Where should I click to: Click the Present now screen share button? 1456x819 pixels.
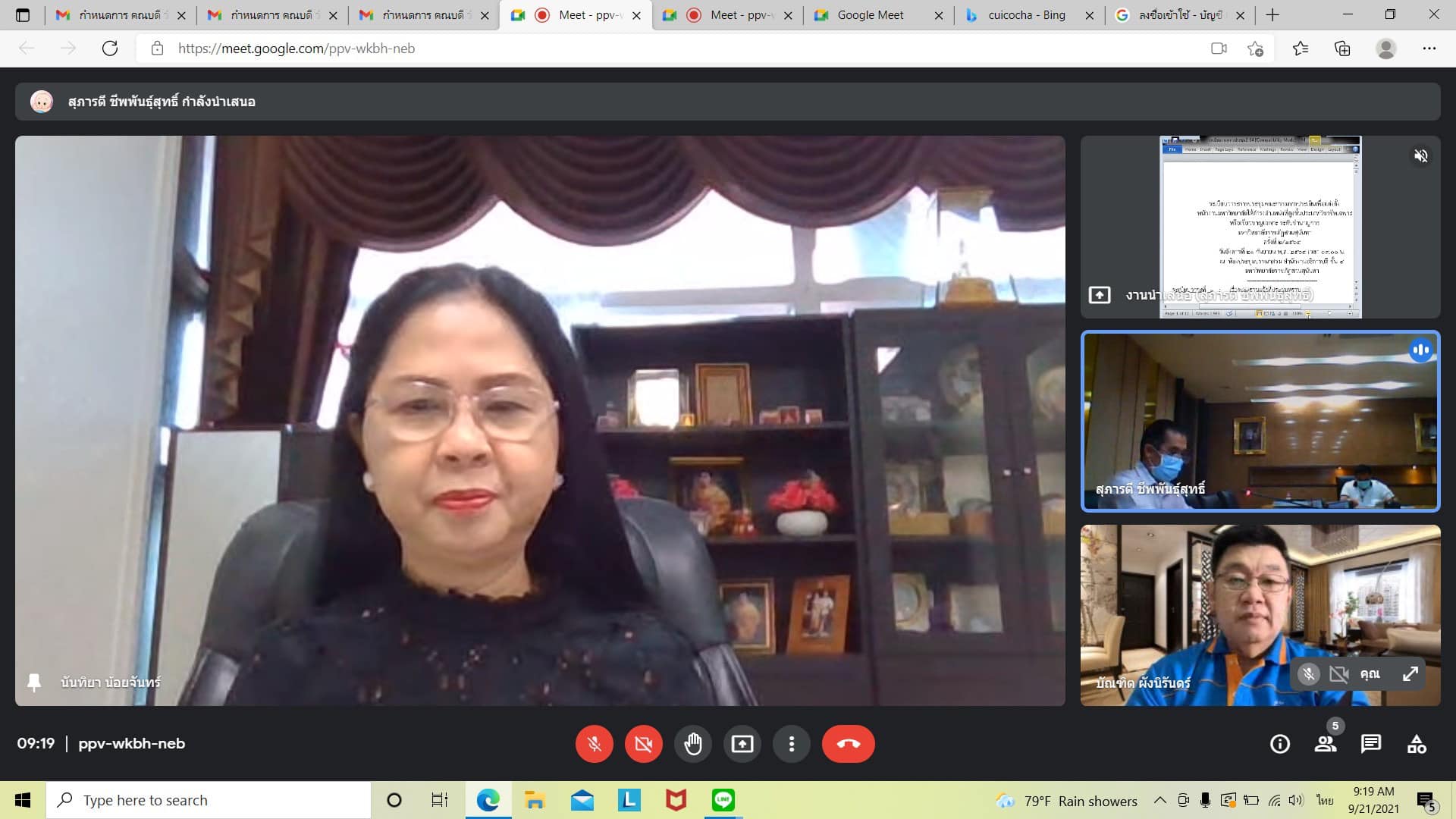tap(742, 744)
